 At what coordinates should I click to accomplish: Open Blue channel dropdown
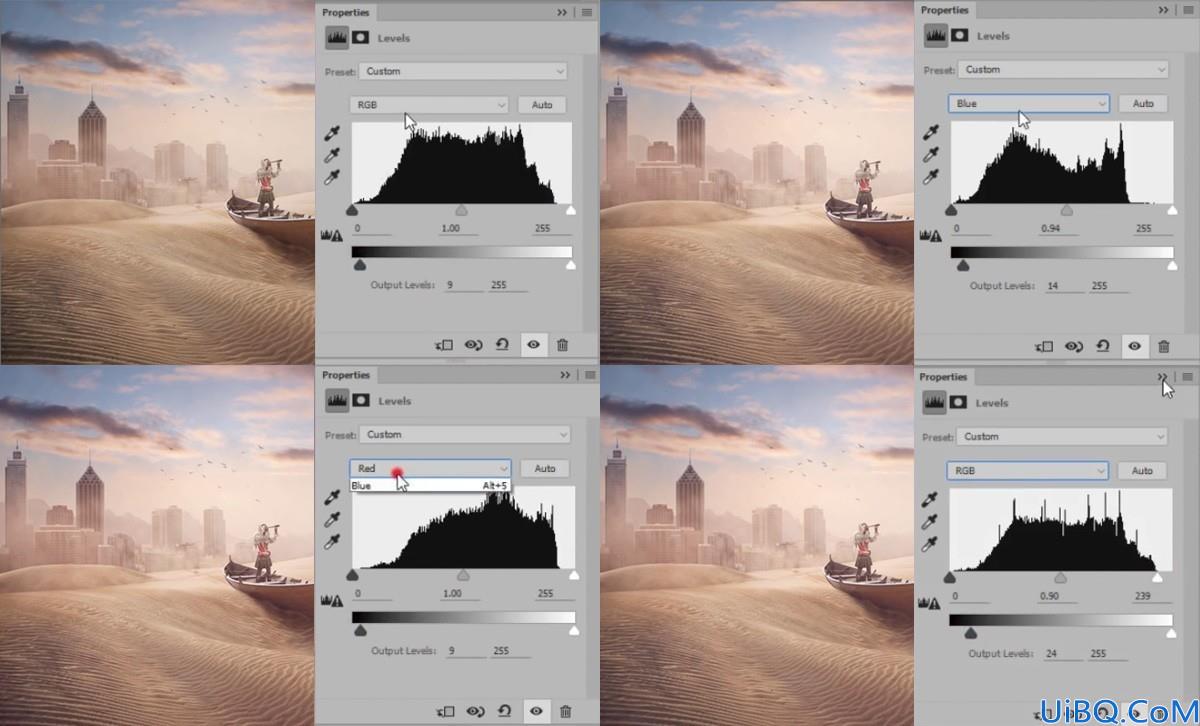pyautogui.click(x=1028, y=103)
